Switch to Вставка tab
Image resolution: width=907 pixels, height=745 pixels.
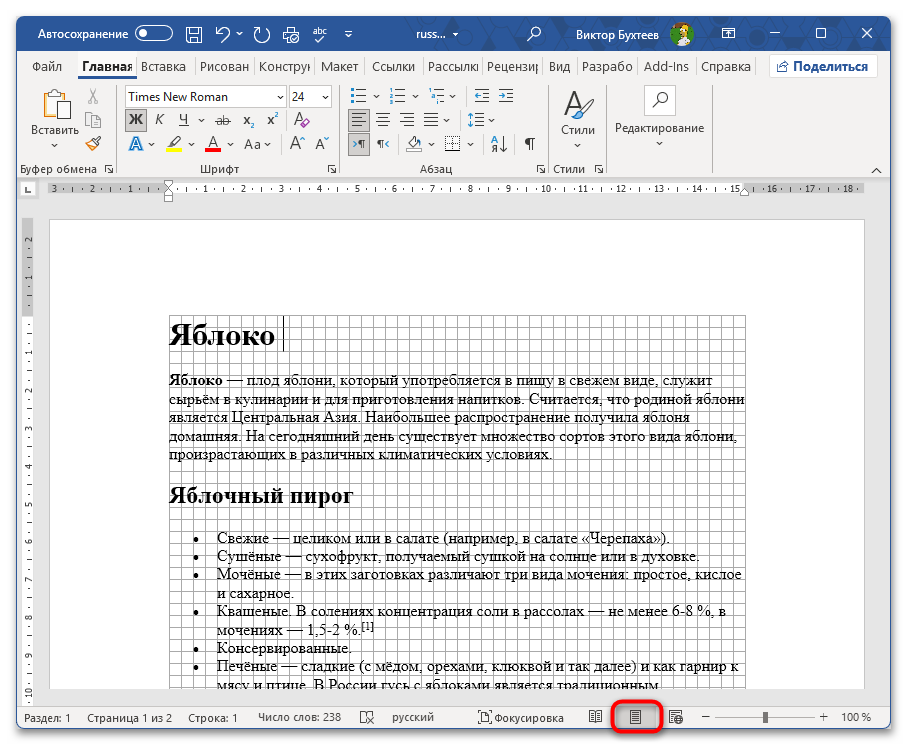(164, 67)
